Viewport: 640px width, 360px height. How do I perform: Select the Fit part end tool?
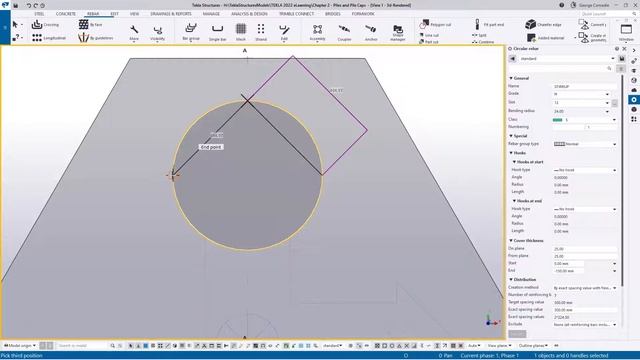[x=489, y=24]
